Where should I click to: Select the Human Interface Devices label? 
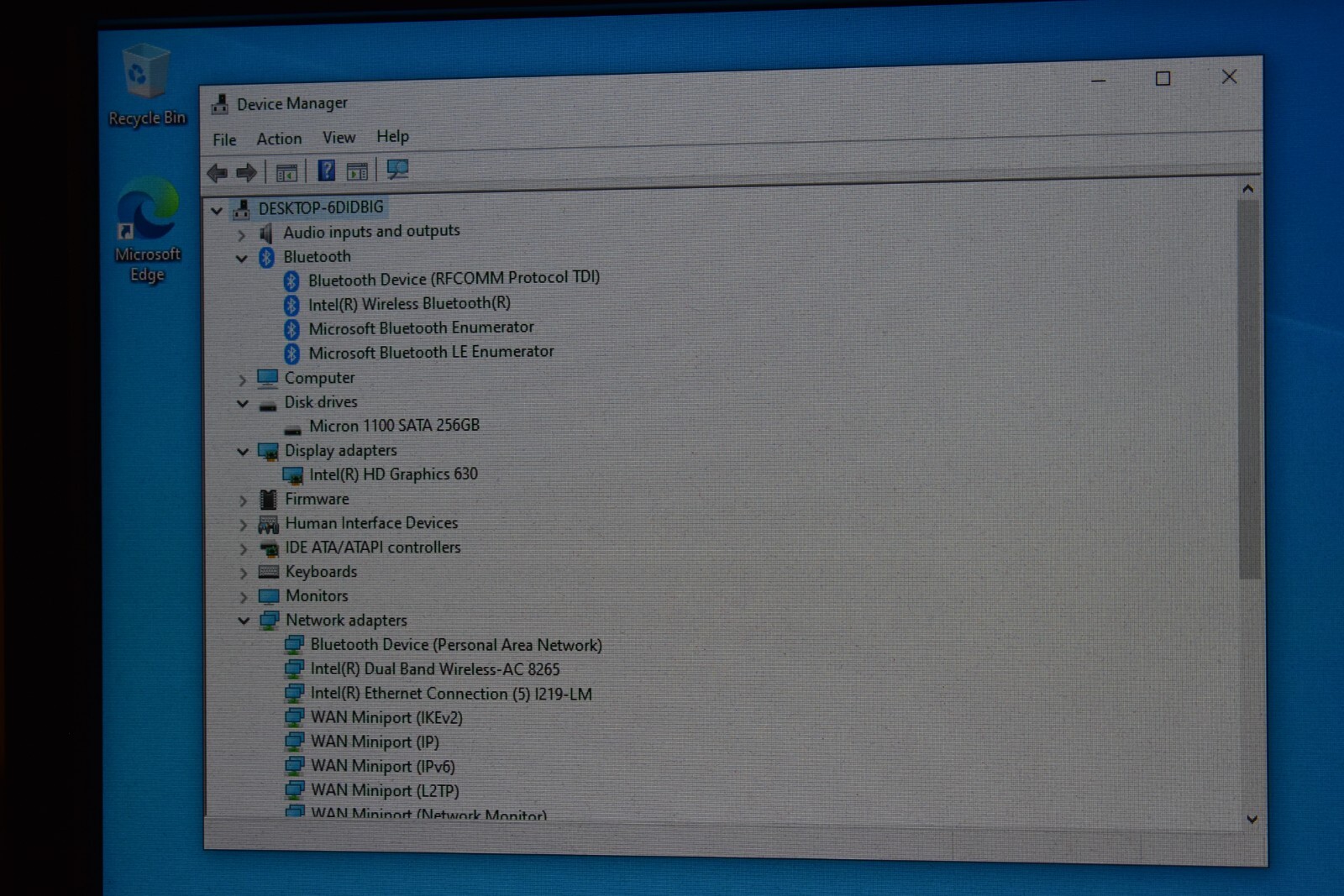point(371,523)
